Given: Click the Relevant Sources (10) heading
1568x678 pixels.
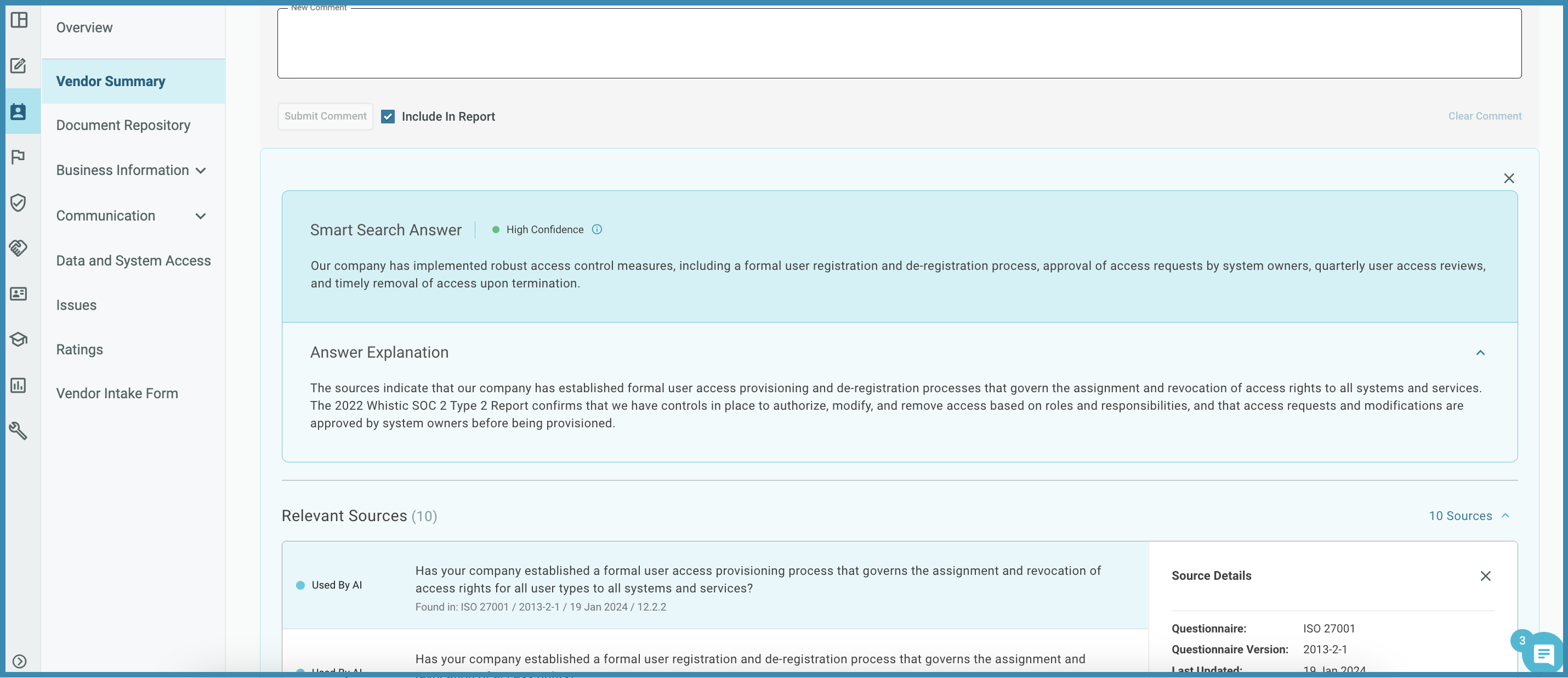Looking at the screenshot, I should [359, 517].
